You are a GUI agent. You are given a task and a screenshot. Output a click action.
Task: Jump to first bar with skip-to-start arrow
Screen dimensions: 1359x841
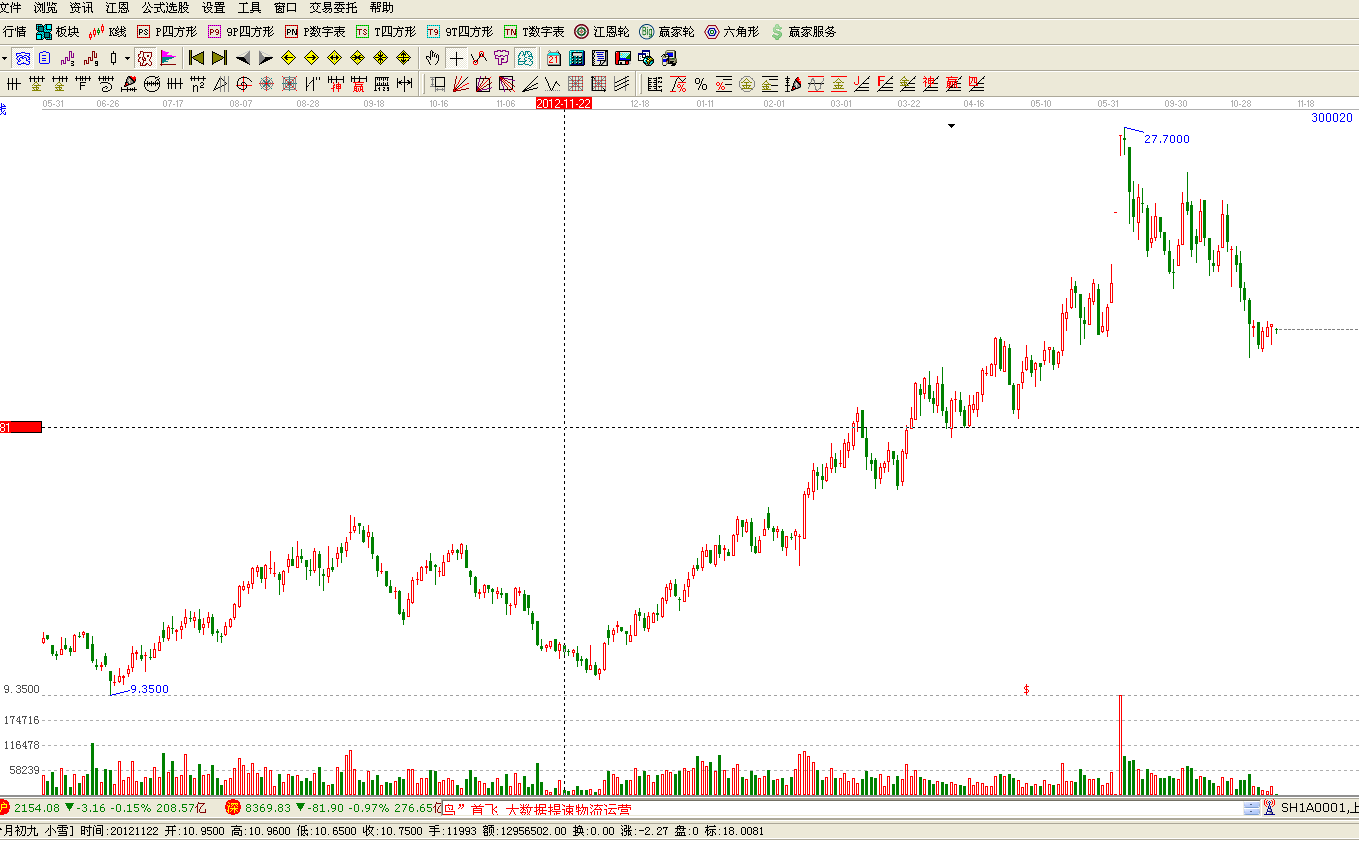tap(197, 58)
